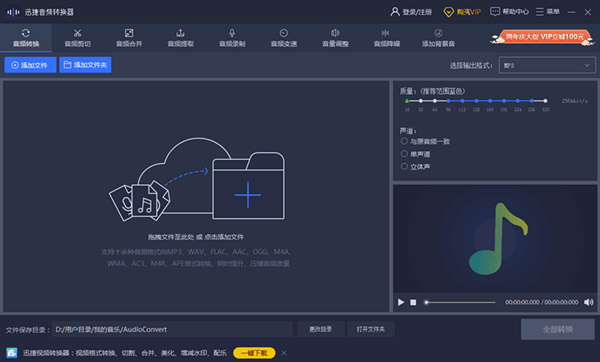Click the 添加文件夹 add folder button
This screenshot has height=362, width=600.
pyautogui.click(x=85, y=65)
